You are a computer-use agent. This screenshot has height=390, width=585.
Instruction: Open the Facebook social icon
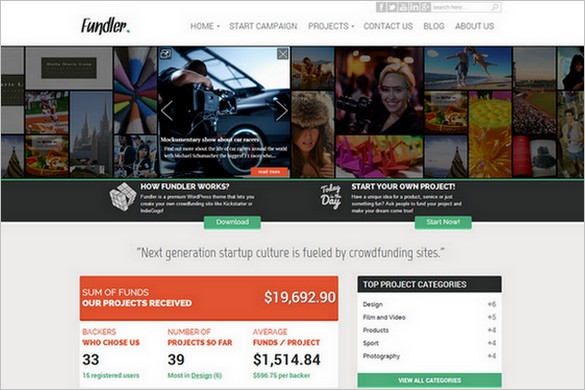[x=381, y=7]
